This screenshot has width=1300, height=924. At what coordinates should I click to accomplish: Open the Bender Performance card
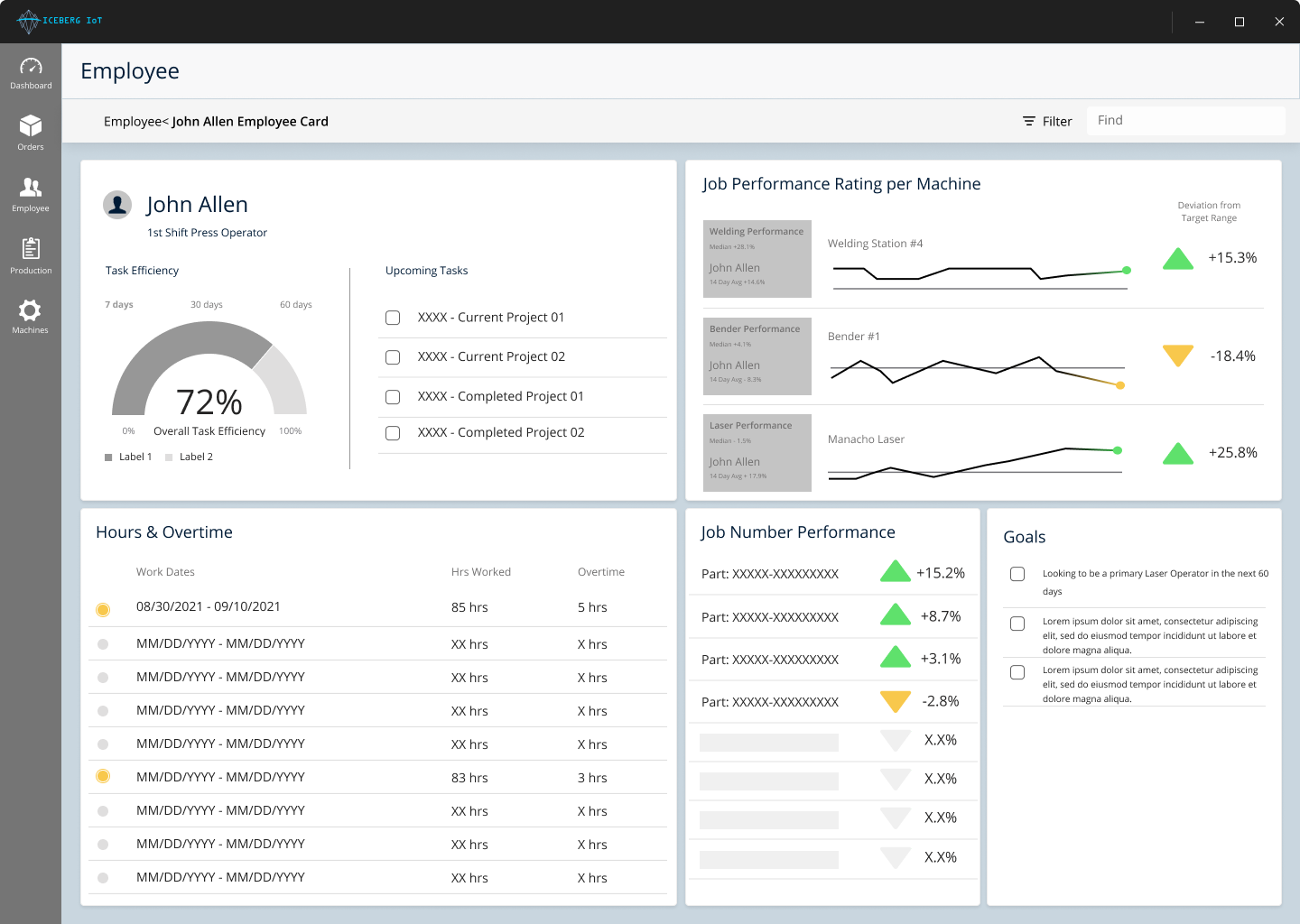click(757, 356)
